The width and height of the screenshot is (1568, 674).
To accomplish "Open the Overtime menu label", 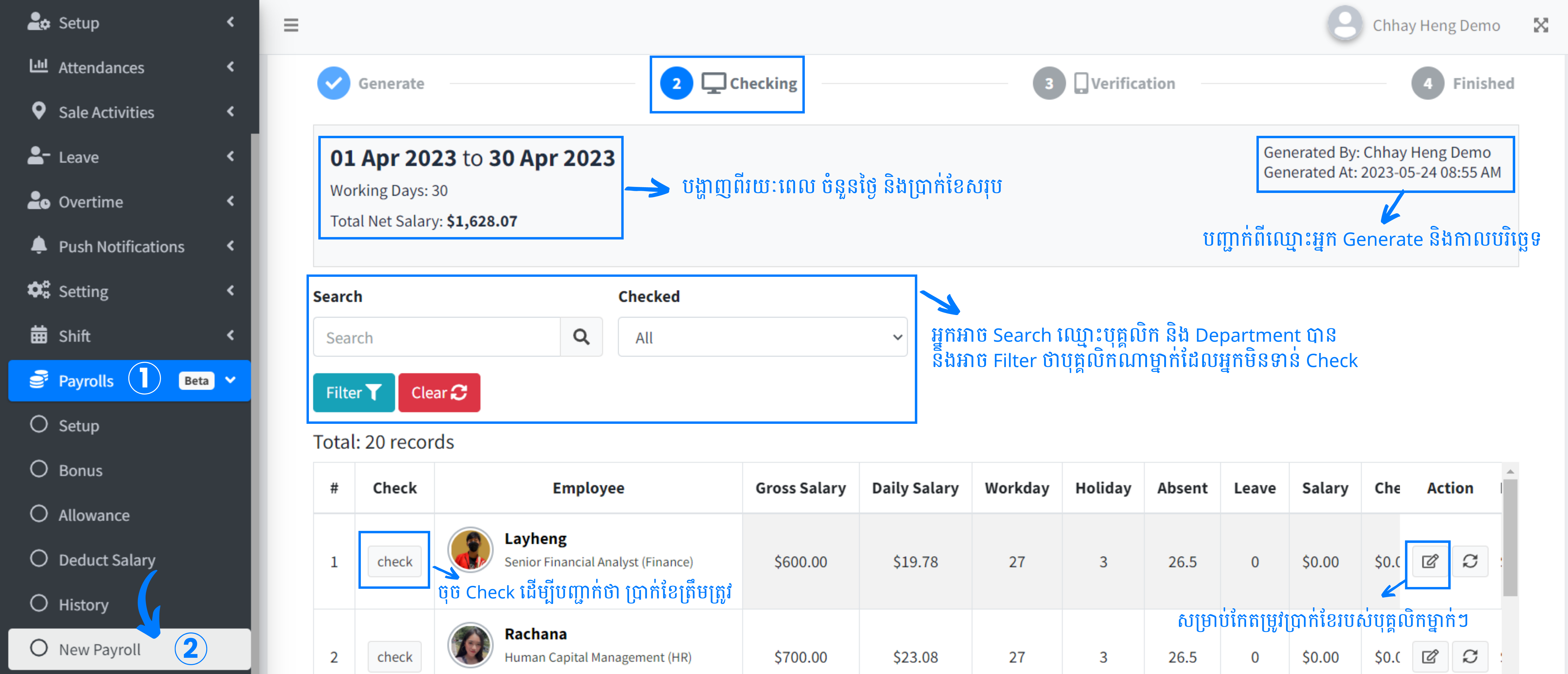I will click(91, 202).
